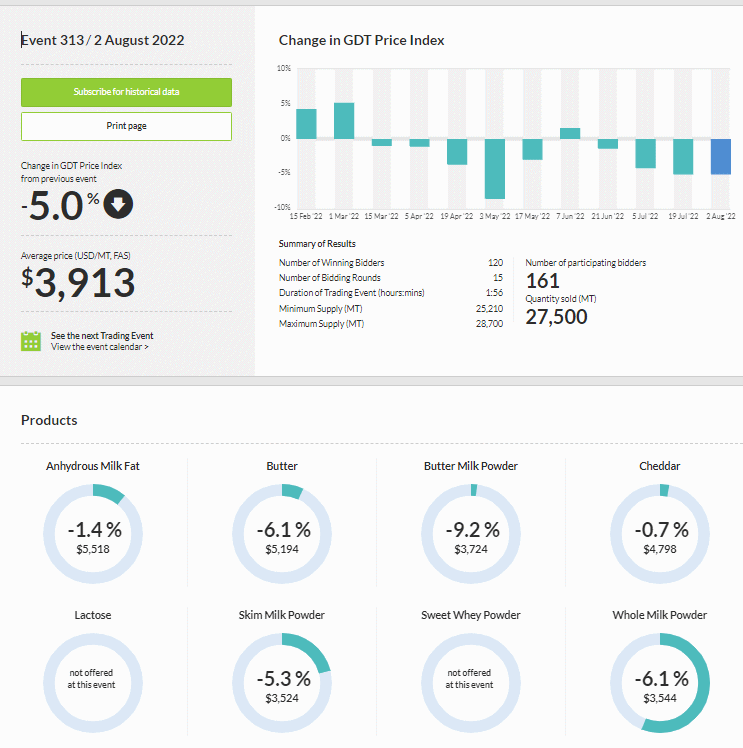Viewport: 743px width, 748px height.
Task: Click the Butter Milk Powder title
Action: (471, 466)
